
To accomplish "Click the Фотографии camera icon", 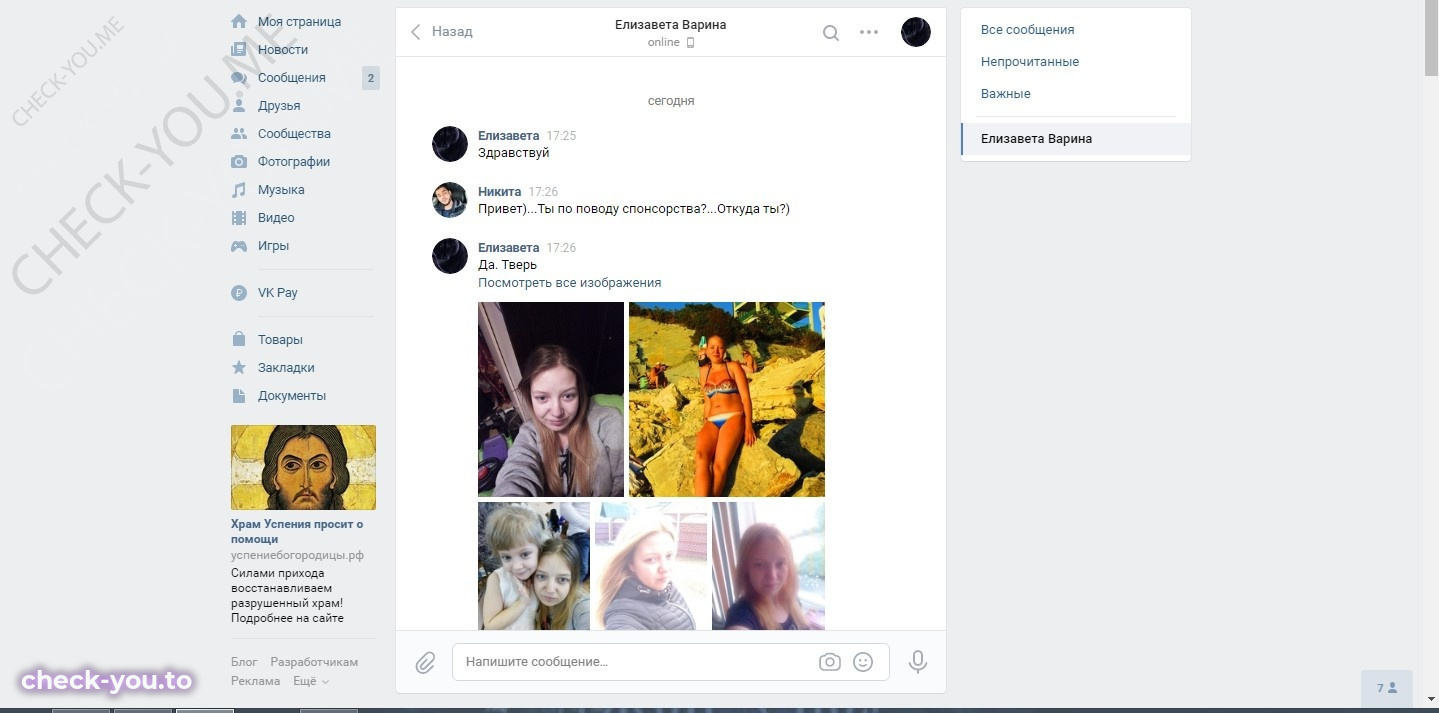I will pos(239,161).
